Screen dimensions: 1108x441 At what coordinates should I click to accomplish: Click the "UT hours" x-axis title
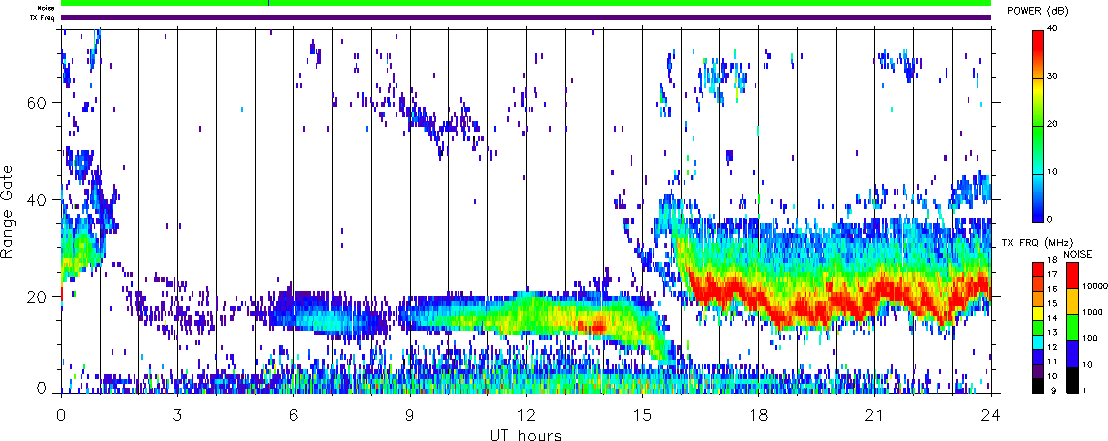526,434
